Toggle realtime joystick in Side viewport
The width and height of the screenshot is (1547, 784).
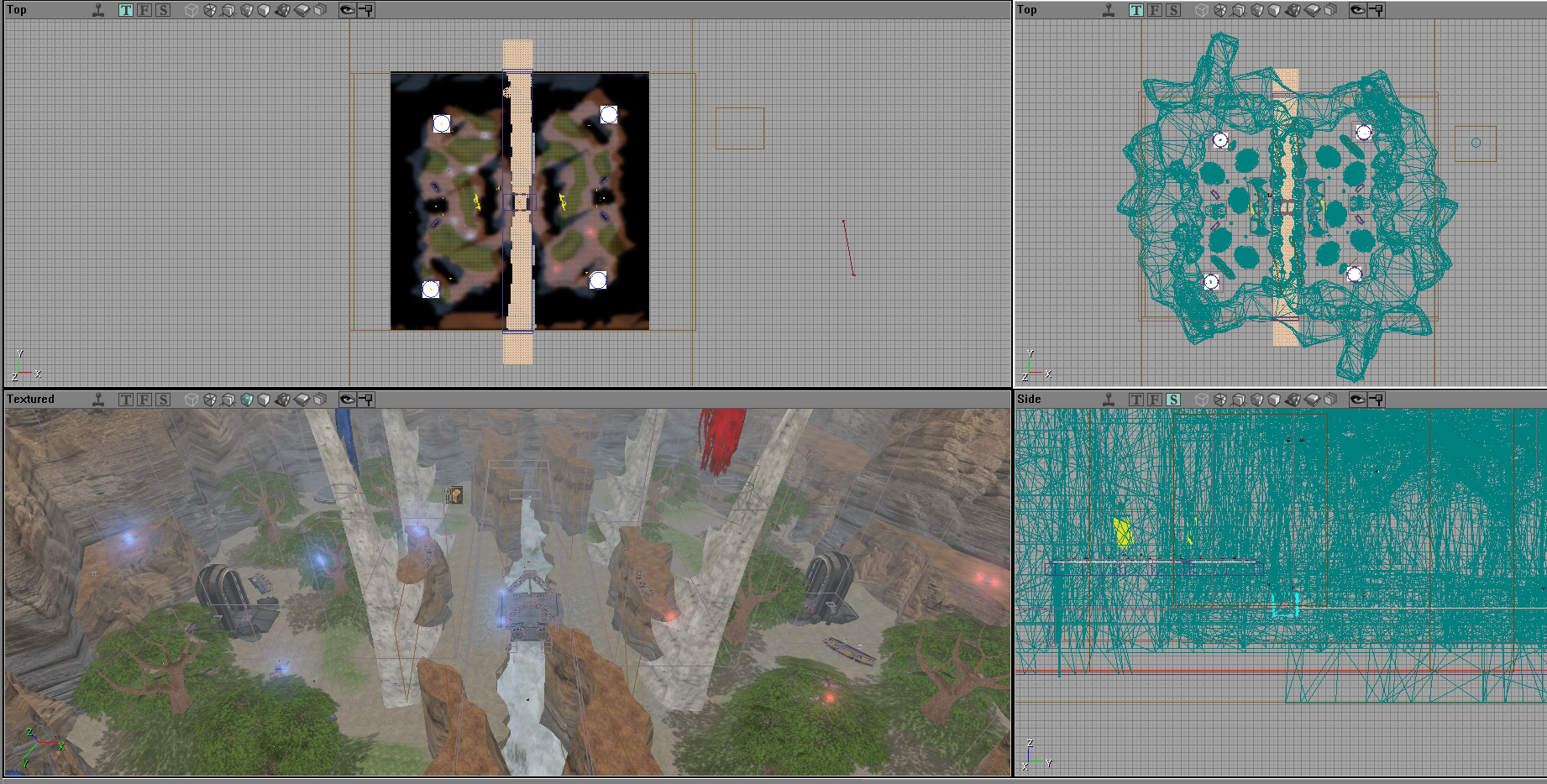click(1109, 400)
